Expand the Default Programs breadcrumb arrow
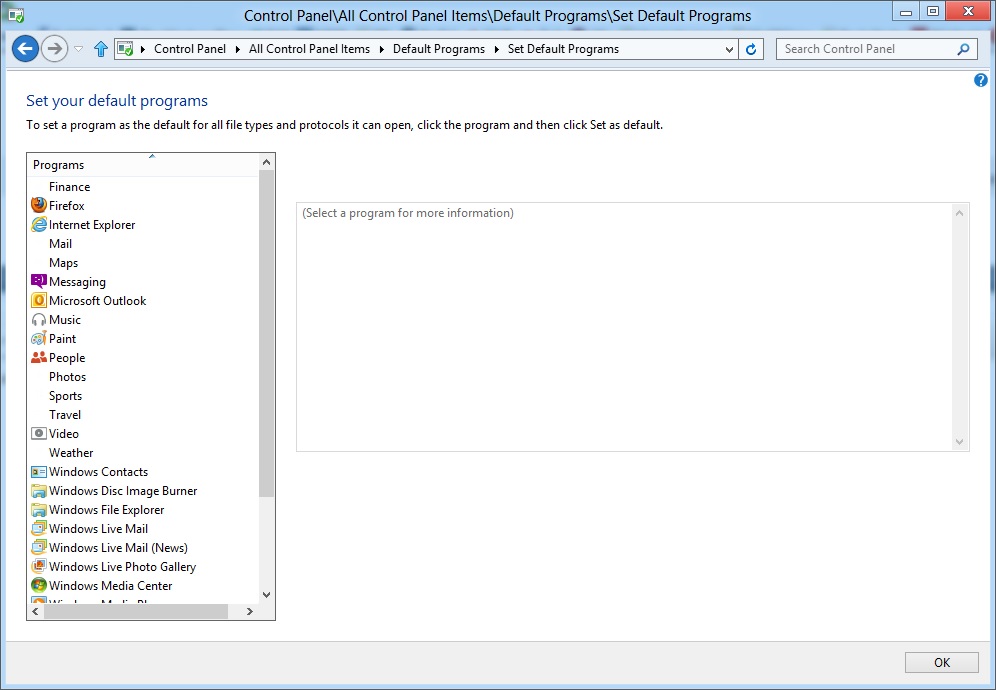 pyautogui.click(x=496, y=49)
